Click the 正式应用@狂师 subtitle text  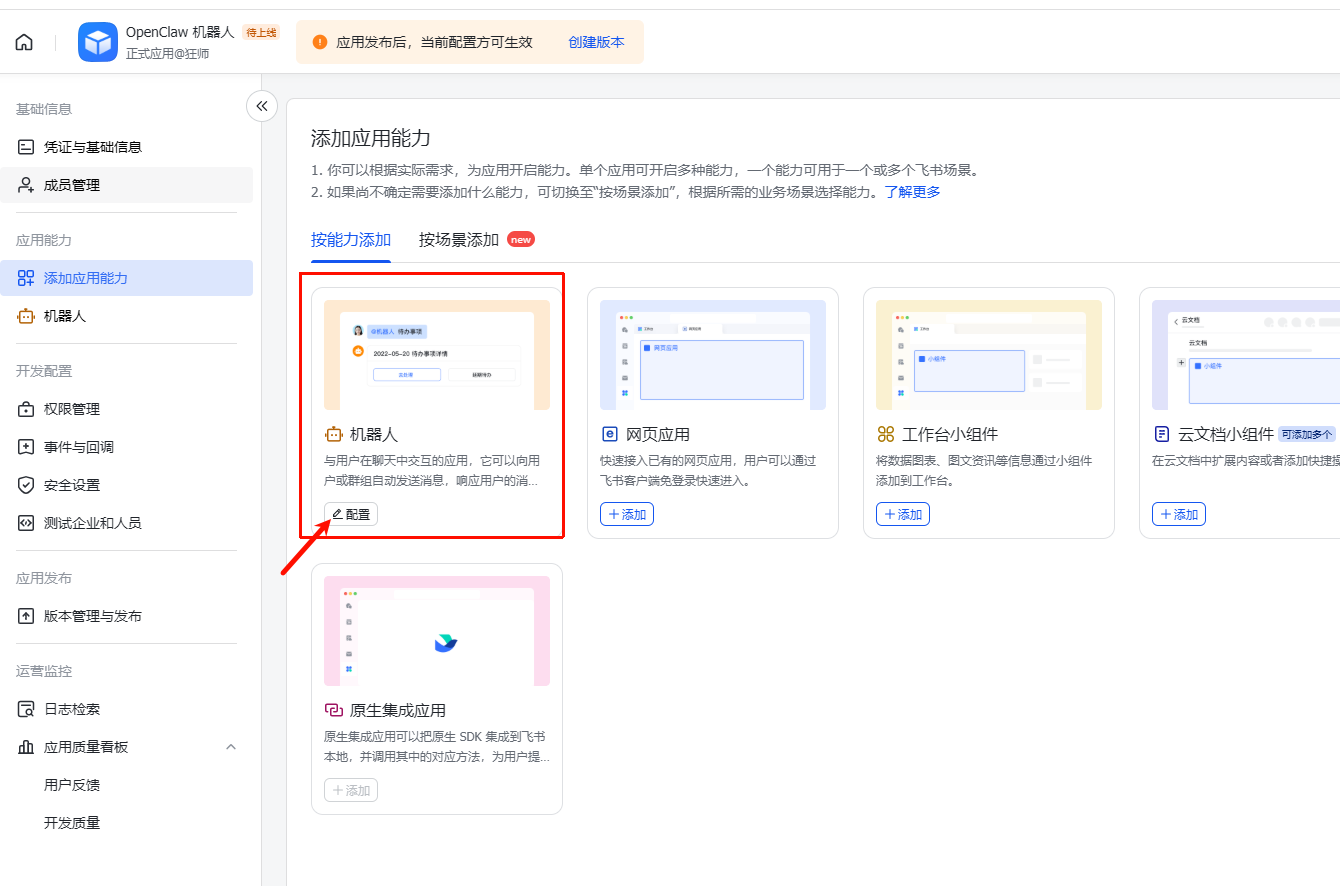click(x=168, y=53)
